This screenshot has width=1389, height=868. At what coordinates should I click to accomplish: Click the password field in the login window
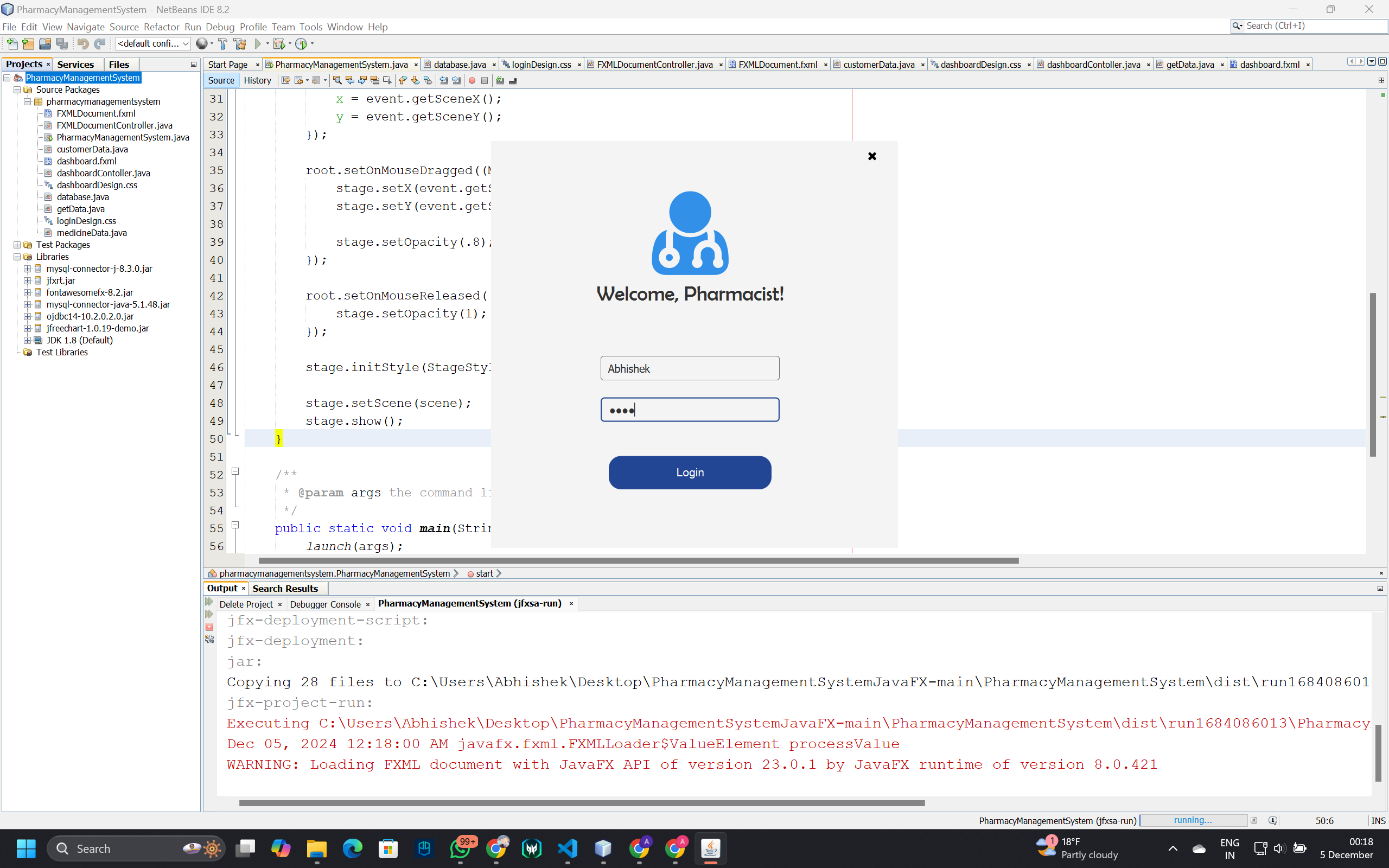click(690, 409)
